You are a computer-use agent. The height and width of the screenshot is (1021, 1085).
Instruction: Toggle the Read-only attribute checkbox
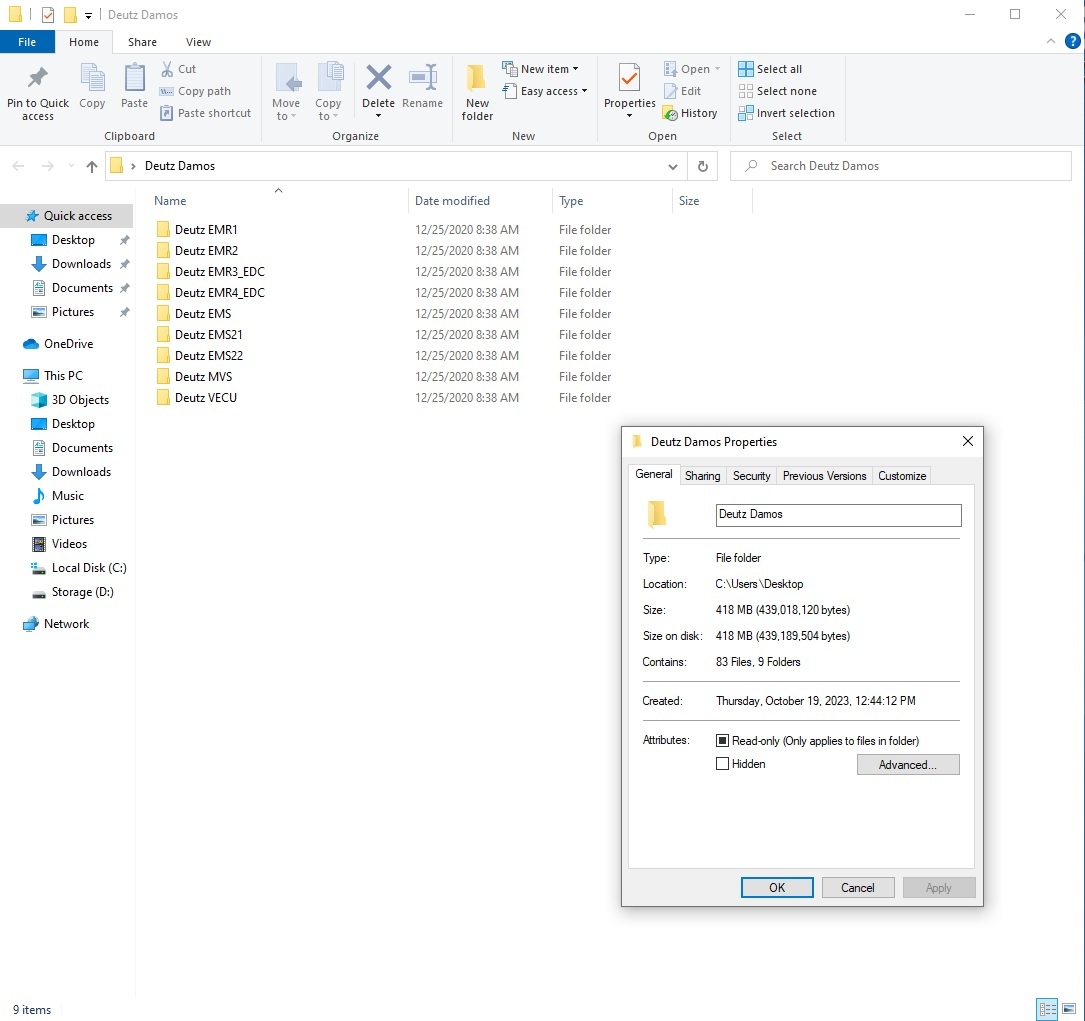coord(722,741)
